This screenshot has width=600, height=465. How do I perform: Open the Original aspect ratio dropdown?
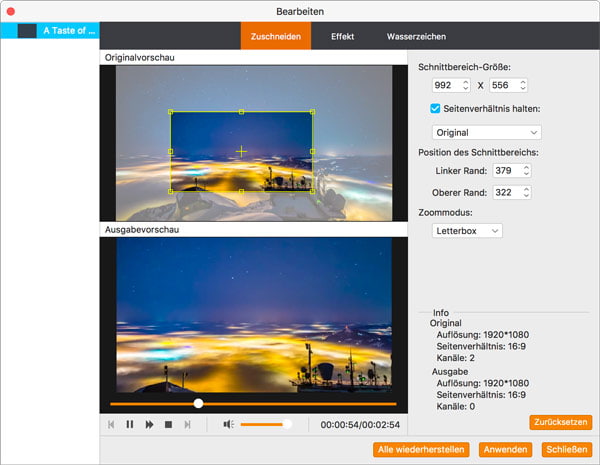[487, 132]
